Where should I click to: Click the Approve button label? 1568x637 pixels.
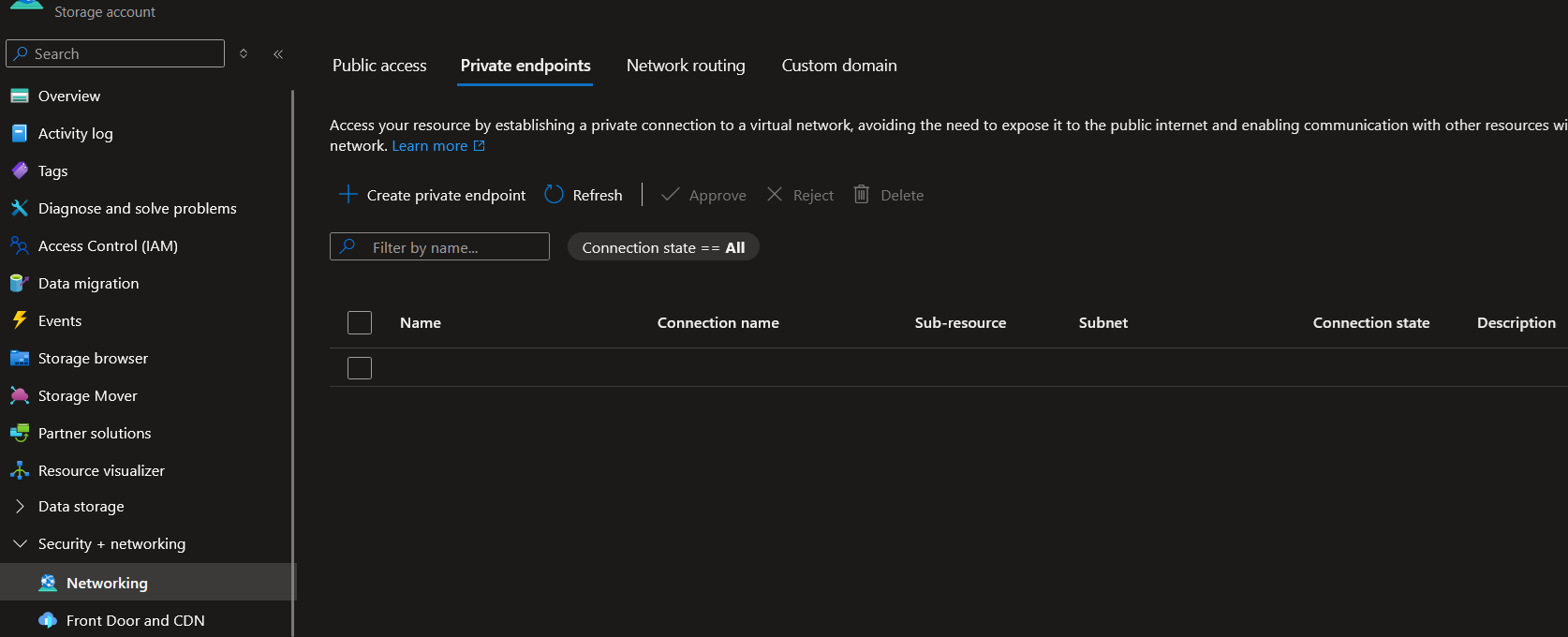[x=717, y=195]
